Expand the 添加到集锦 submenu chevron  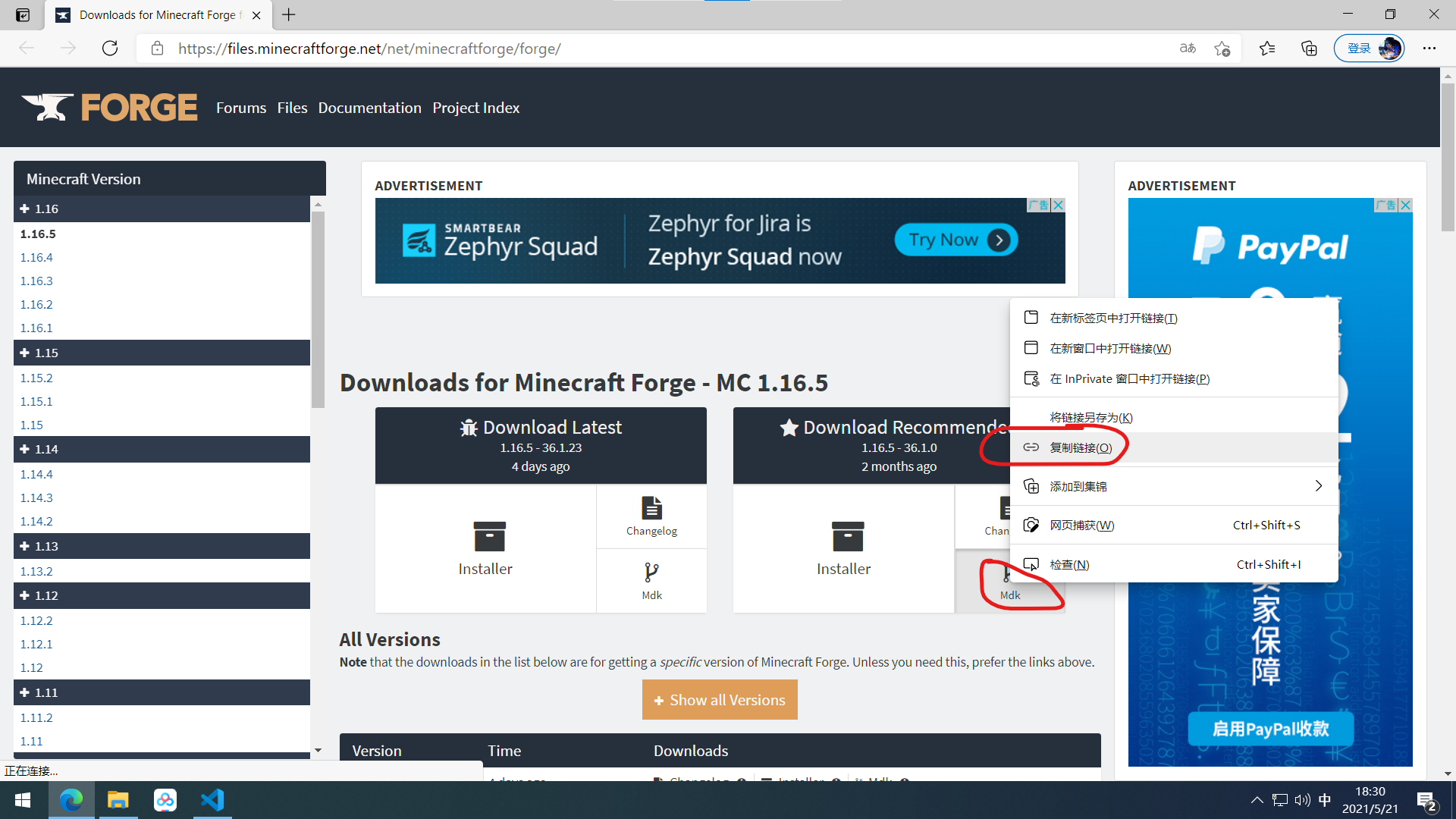(1318, 486)
